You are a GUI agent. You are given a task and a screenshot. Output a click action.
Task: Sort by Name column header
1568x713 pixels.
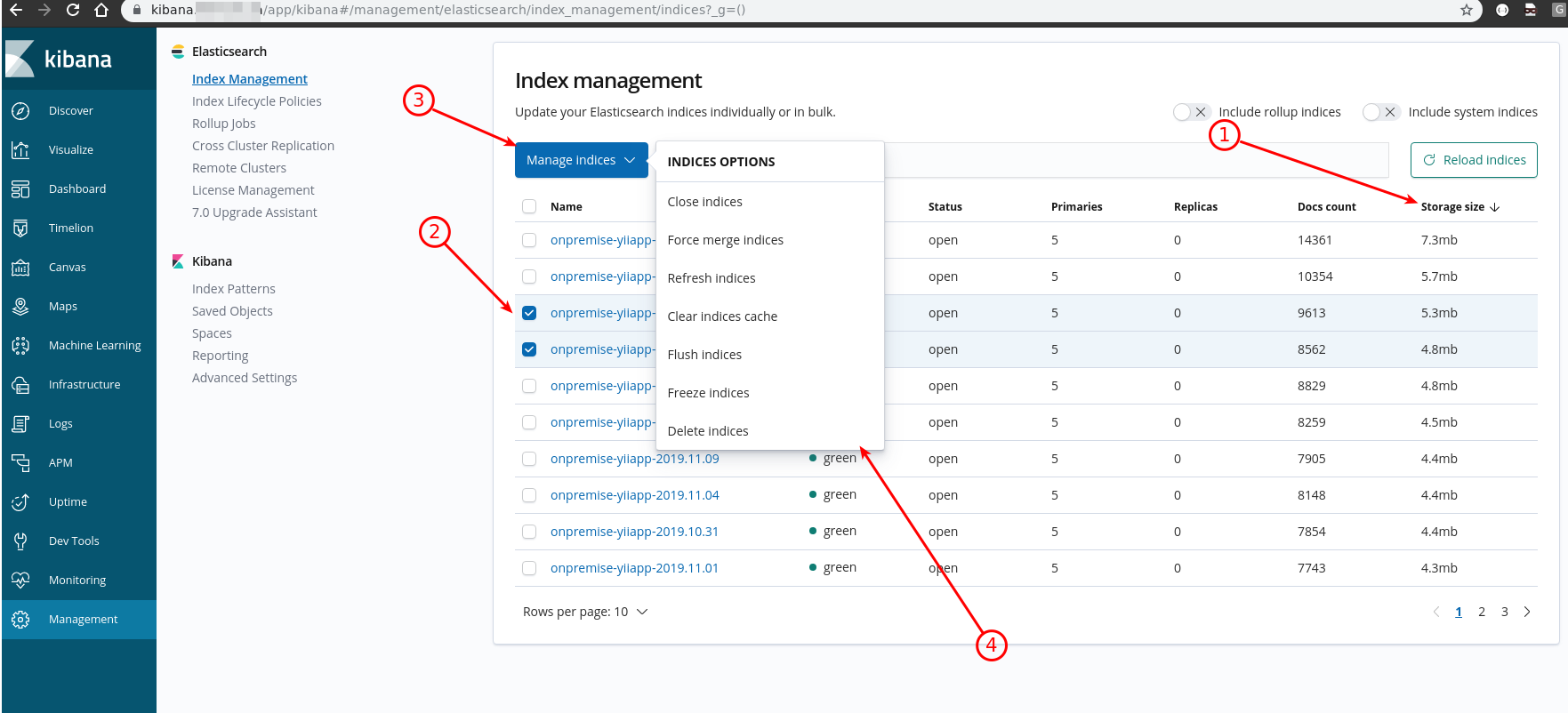(567, 207)
